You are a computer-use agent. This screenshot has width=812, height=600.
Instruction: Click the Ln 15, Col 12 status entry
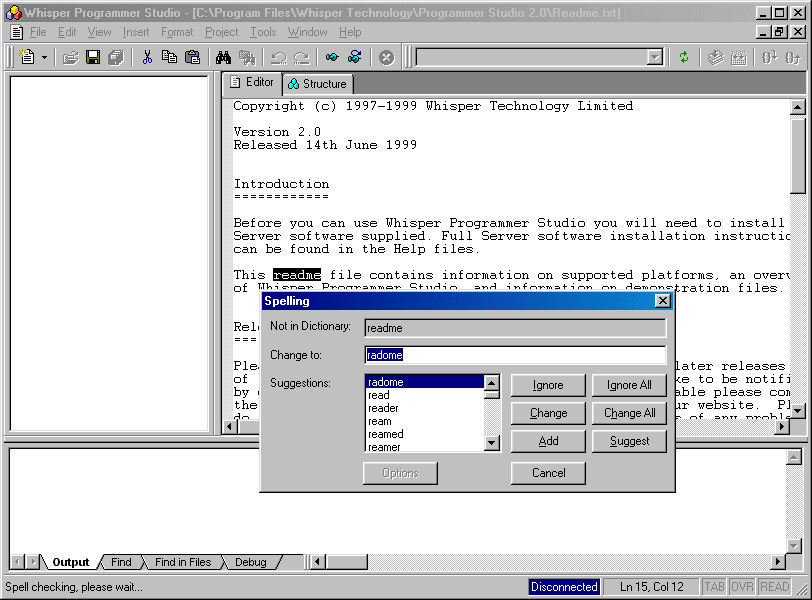click(651, 587)
